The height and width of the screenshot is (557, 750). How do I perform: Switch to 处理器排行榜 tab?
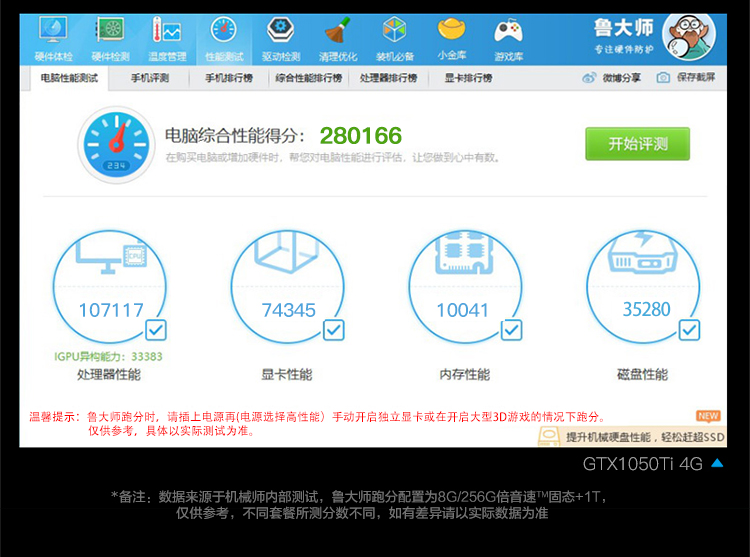[x=388, y=78]
